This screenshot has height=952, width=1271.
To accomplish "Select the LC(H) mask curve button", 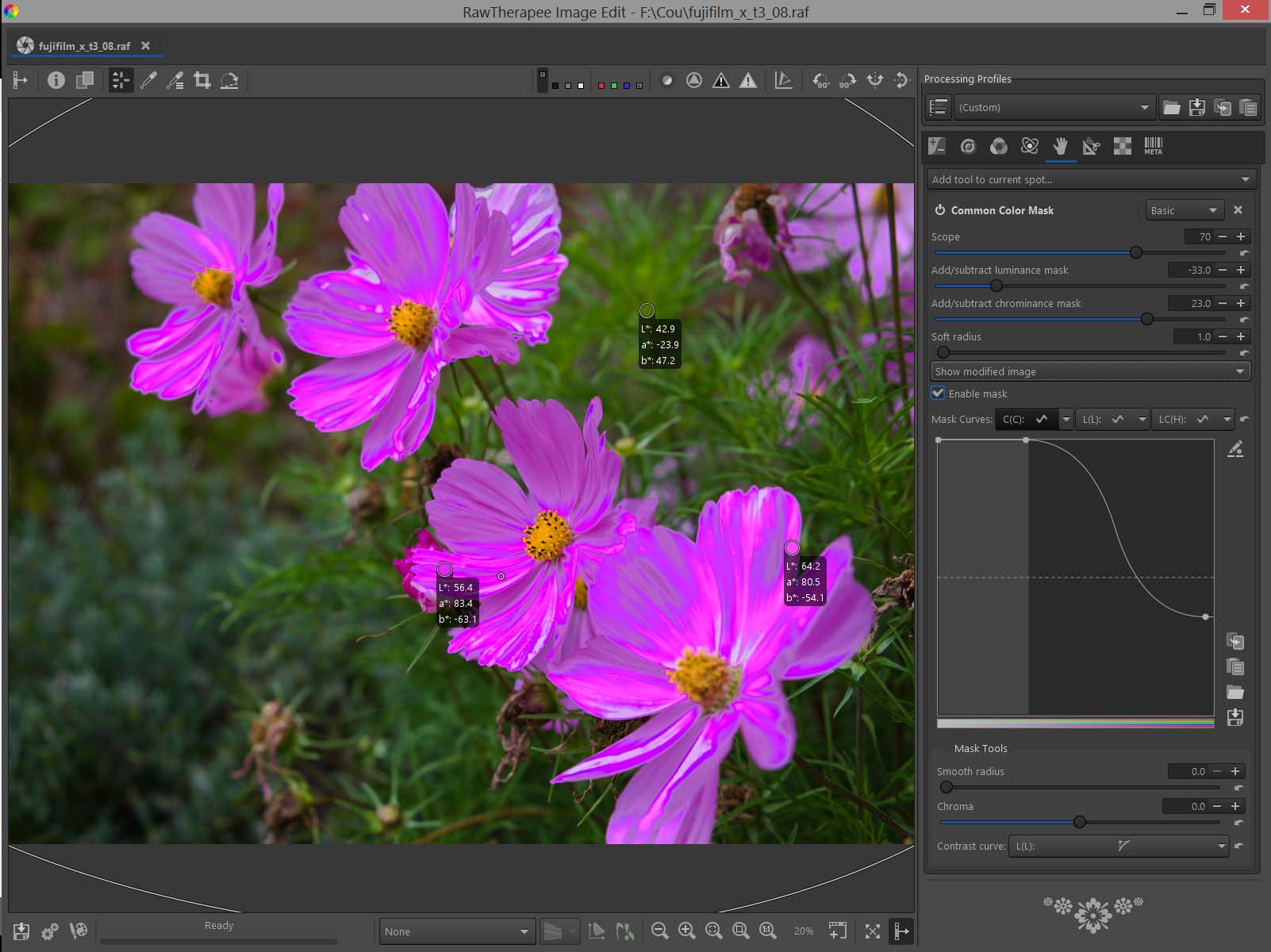I will pos(1185,419).
